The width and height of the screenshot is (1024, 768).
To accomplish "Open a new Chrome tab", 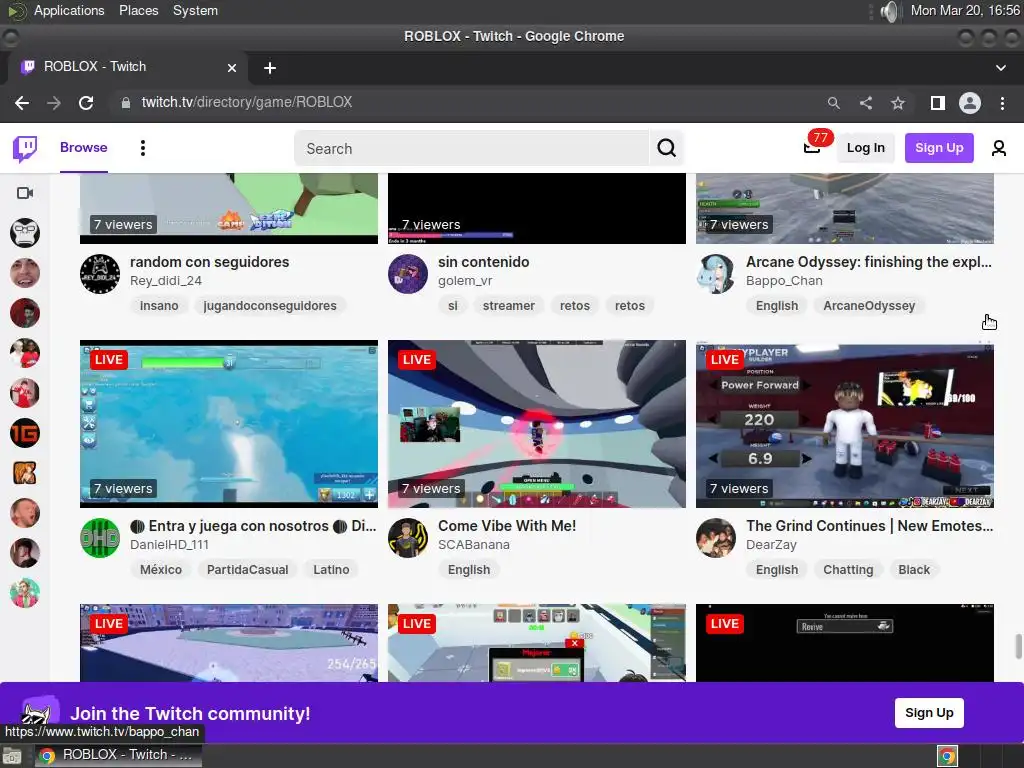I will click(x=270, y=68).
